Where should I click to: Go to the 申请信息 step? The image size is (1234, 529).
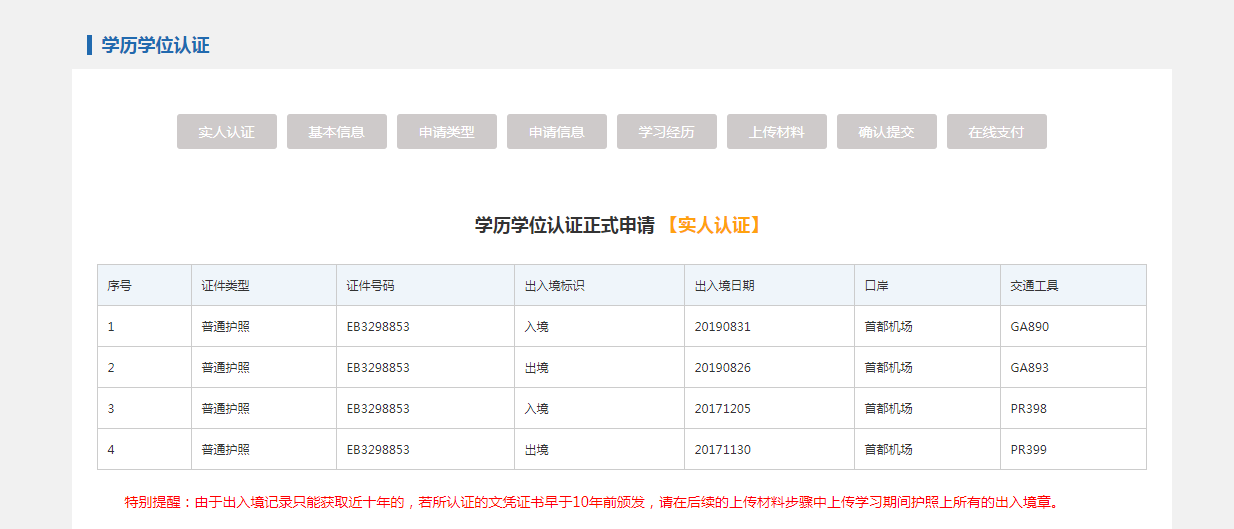point(556,132)
